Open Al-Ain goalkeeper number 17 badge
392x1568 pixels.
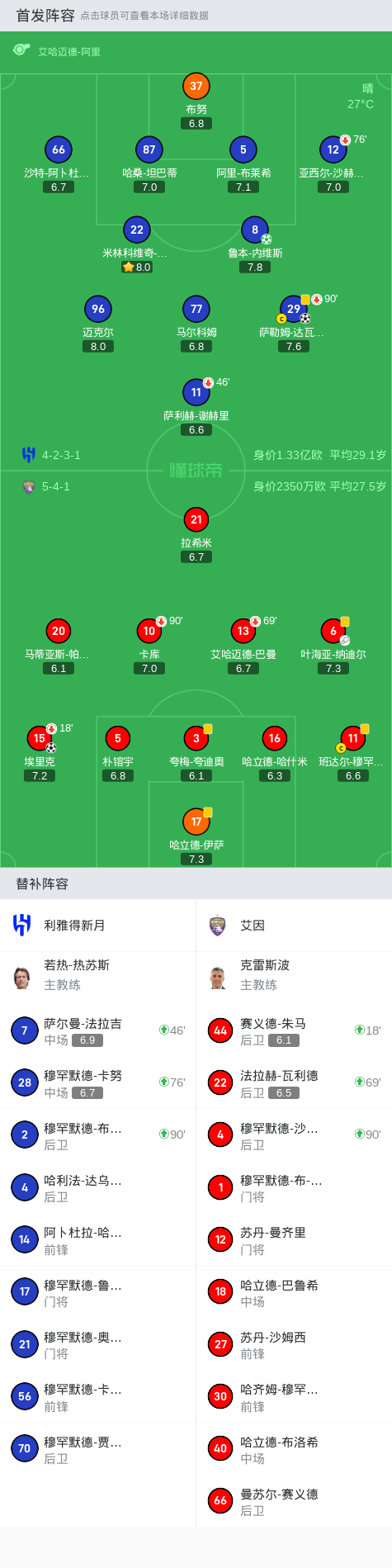196,822
